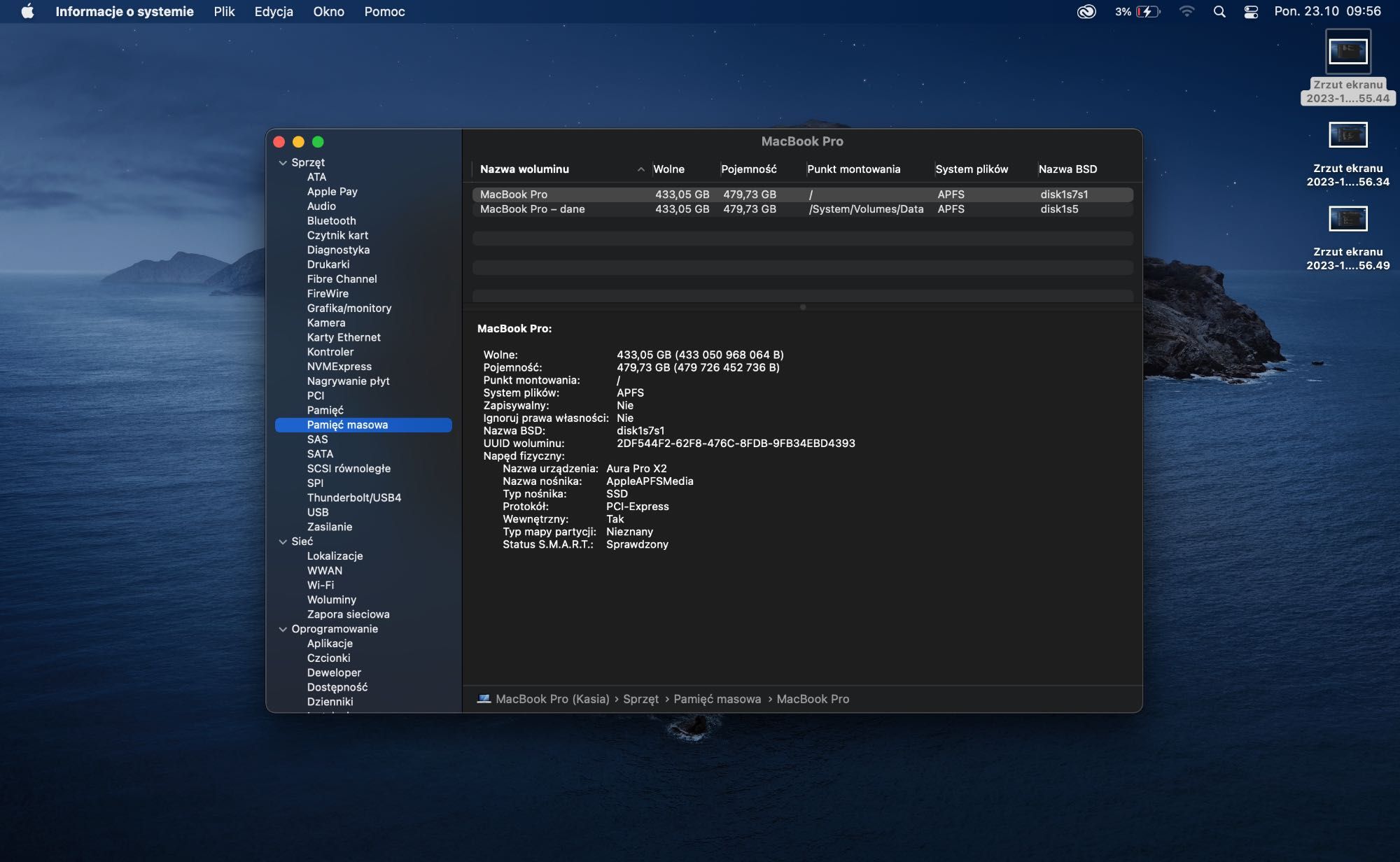
Task: Select screenshot file ending 55.44 on desktop
Action: [x=1347, y=67]
